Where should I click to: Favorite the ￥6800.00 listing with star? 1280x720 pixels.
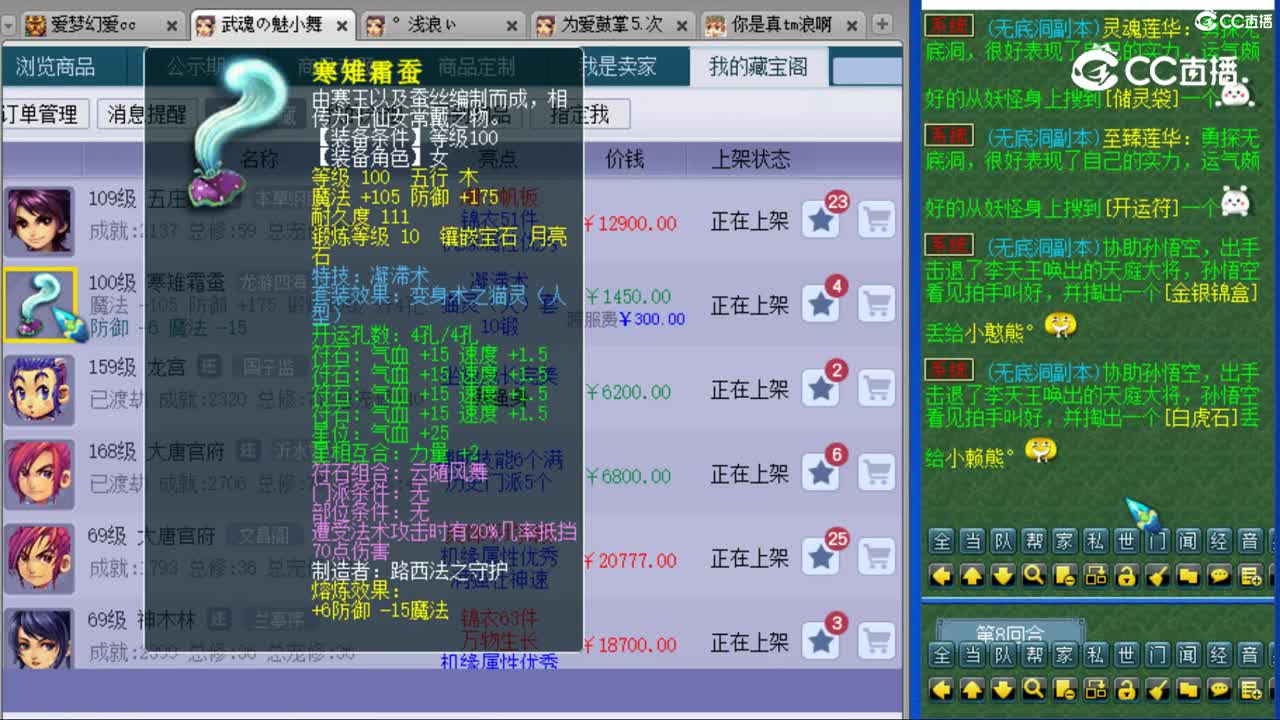pyautogui.click(x=821, y=472)
